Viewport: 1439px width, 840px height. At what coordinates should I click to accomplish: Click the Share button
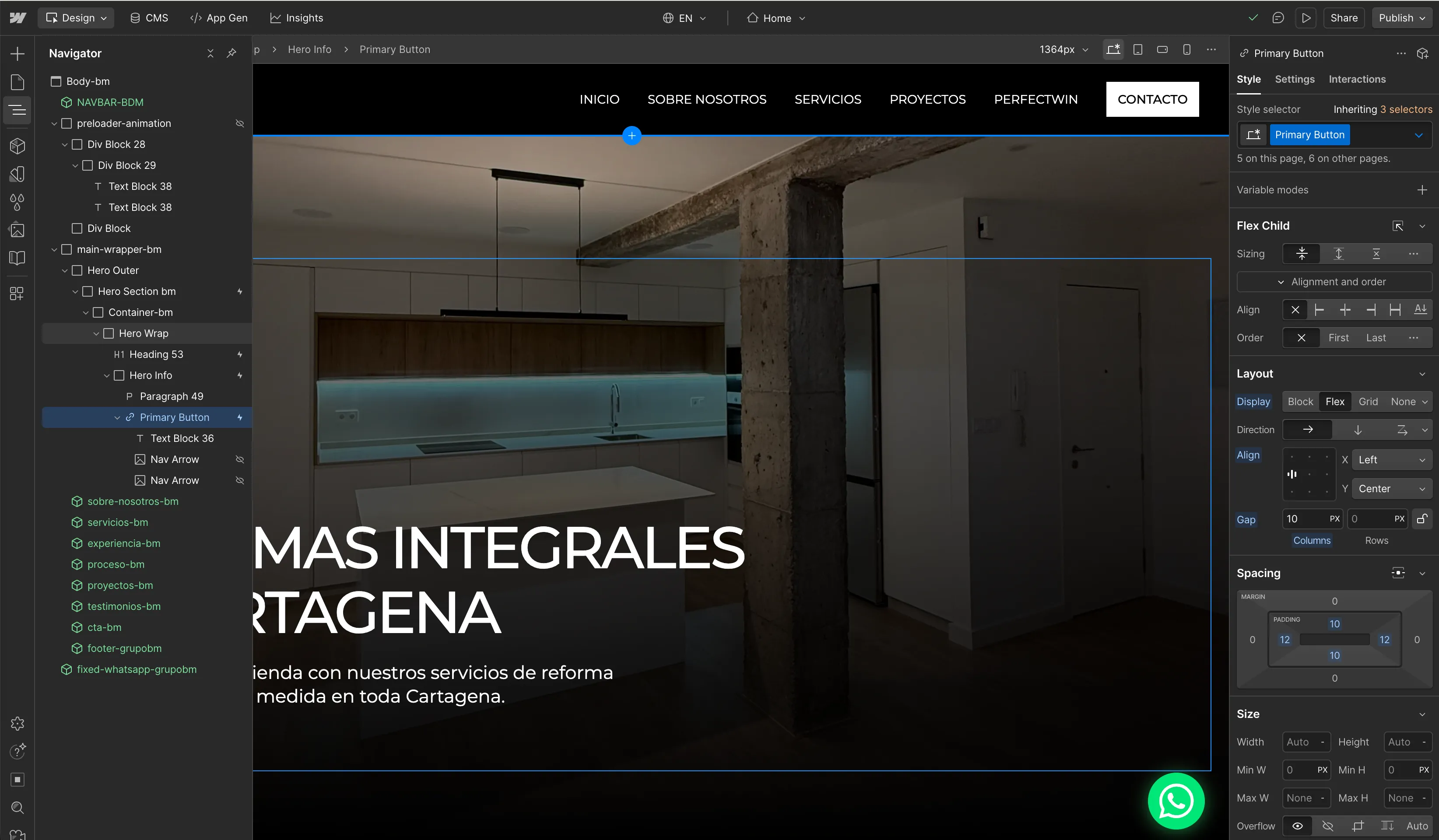1344,17
